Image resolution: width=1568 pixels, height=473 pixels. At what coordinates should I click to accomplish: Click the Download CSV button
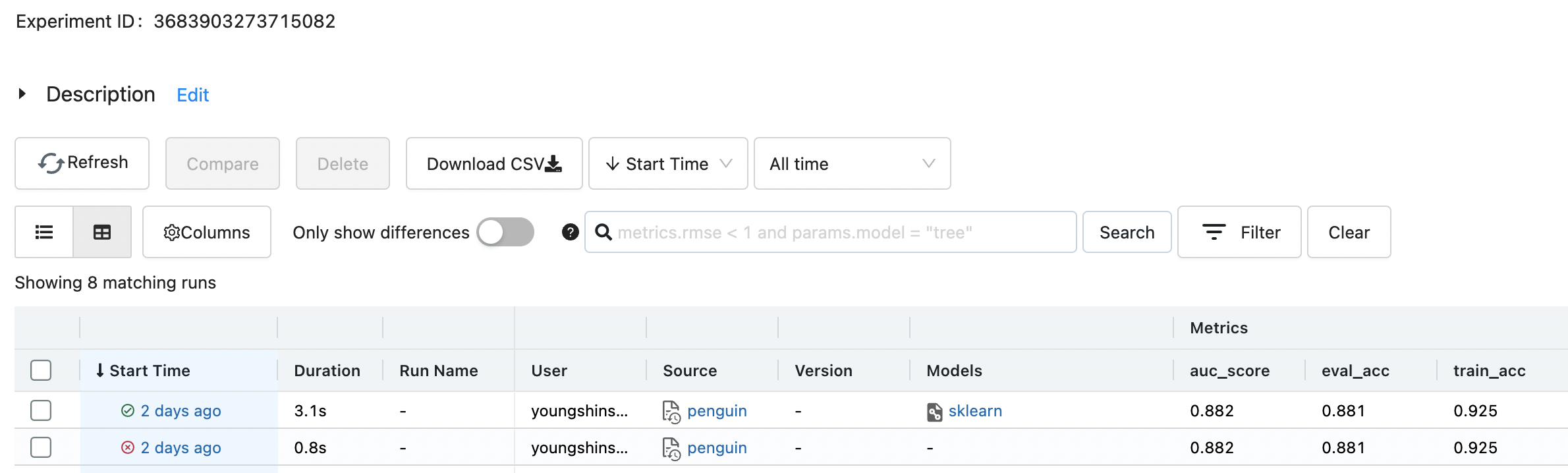coord(494,163)
